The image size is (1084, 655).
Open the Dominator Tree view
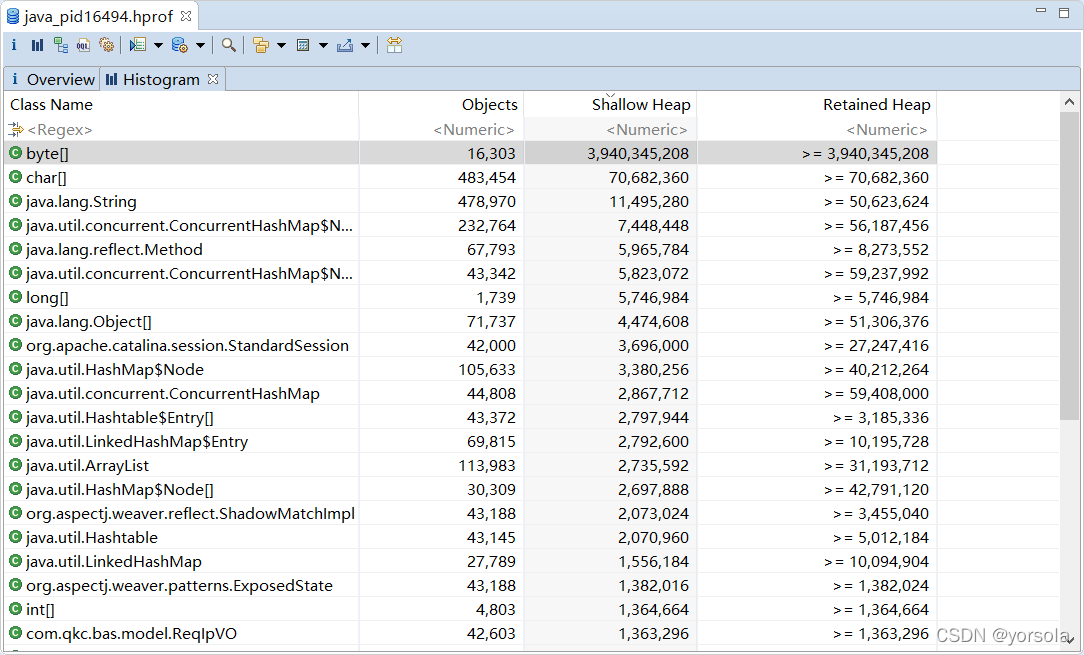click(60, 45)
